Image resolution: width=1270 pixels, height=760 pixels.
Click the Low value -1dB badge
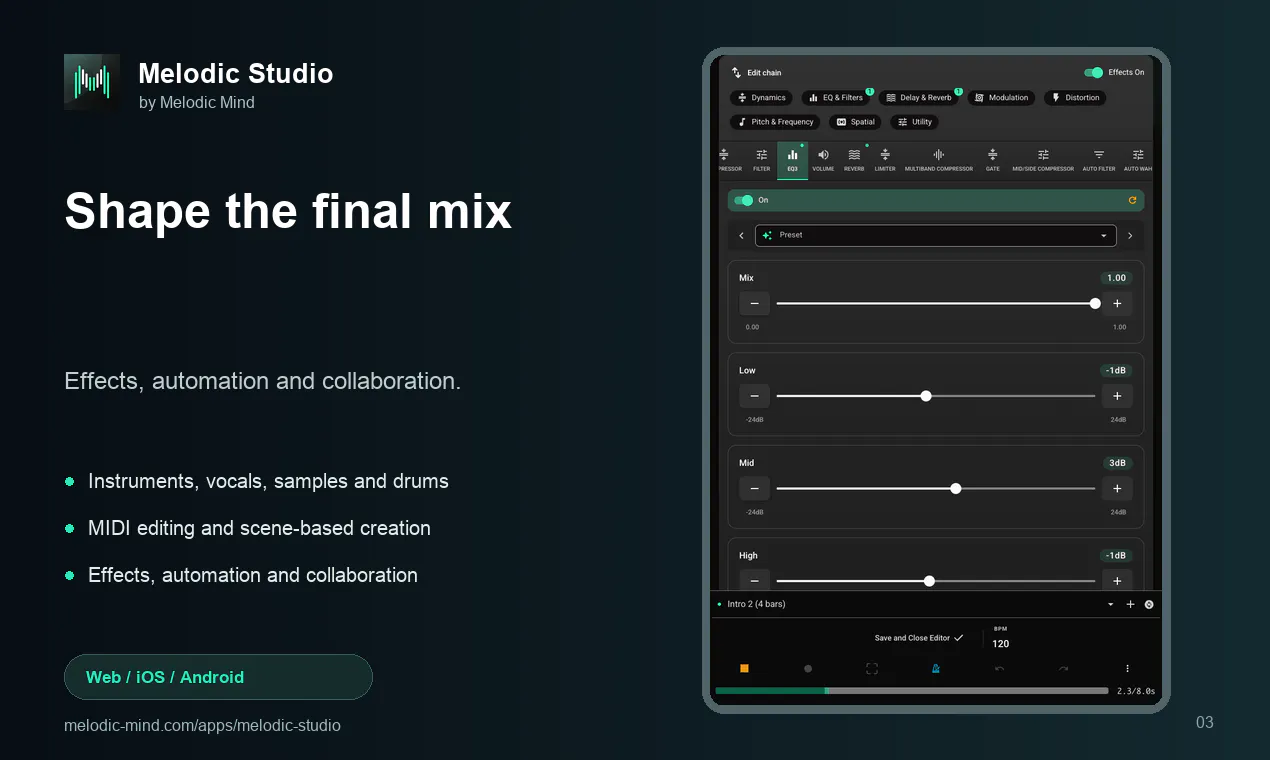click(1116, 370)
